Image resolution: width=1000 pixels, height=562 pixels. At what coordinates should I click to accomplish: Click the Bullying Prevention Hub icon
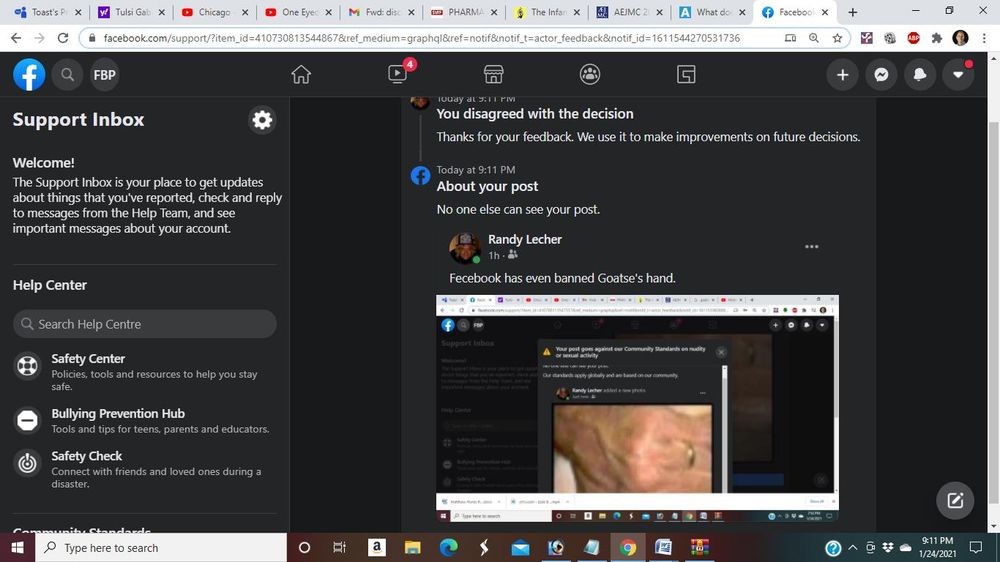tap(27, 420)
